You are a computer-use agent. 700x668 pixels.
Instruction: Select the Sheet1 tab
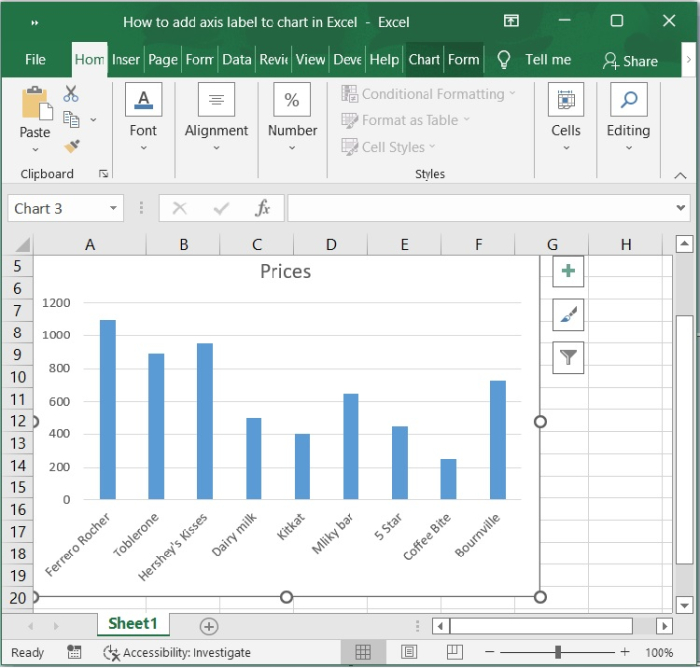(133, 623)
